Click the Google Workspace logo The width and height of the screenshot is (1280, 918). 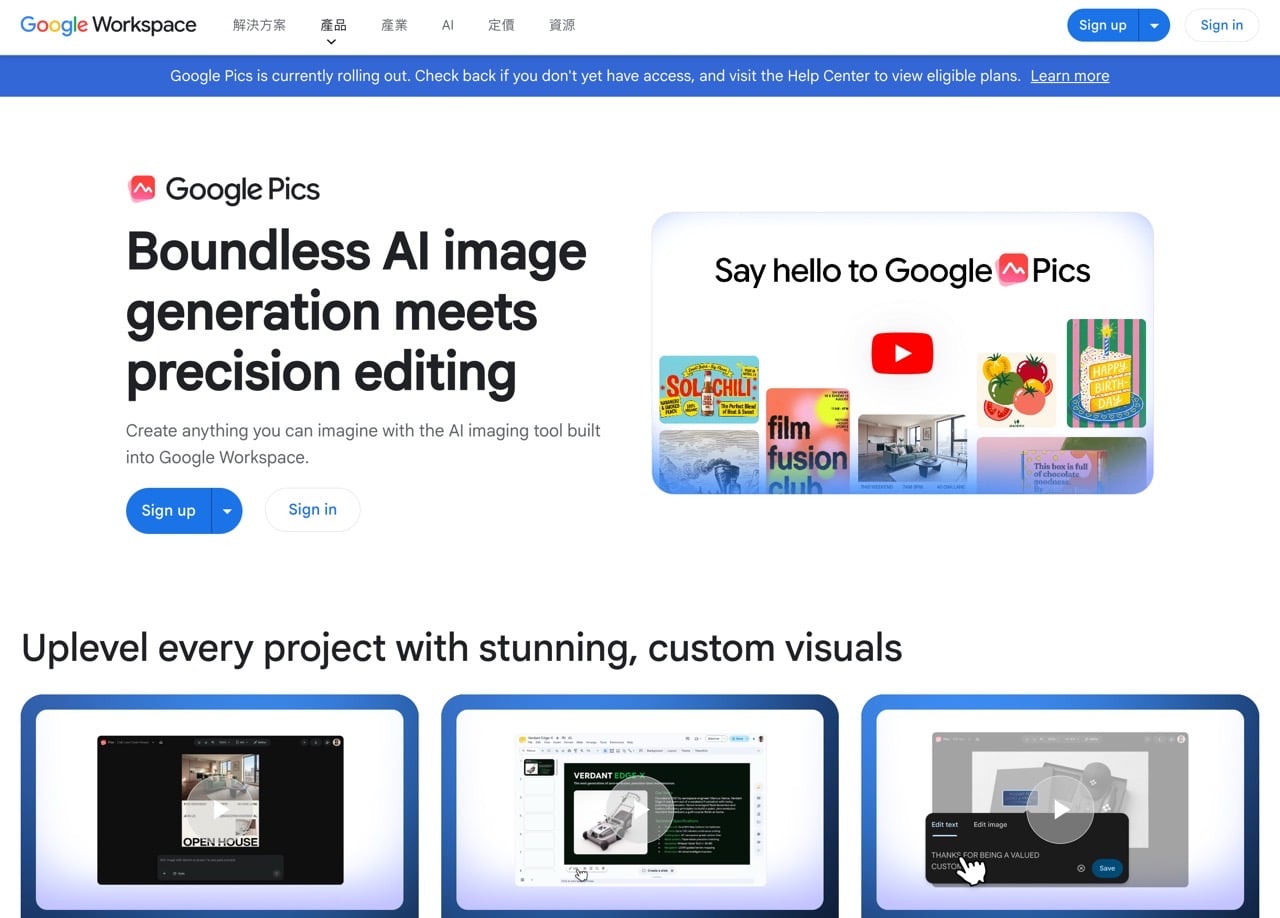108,25
